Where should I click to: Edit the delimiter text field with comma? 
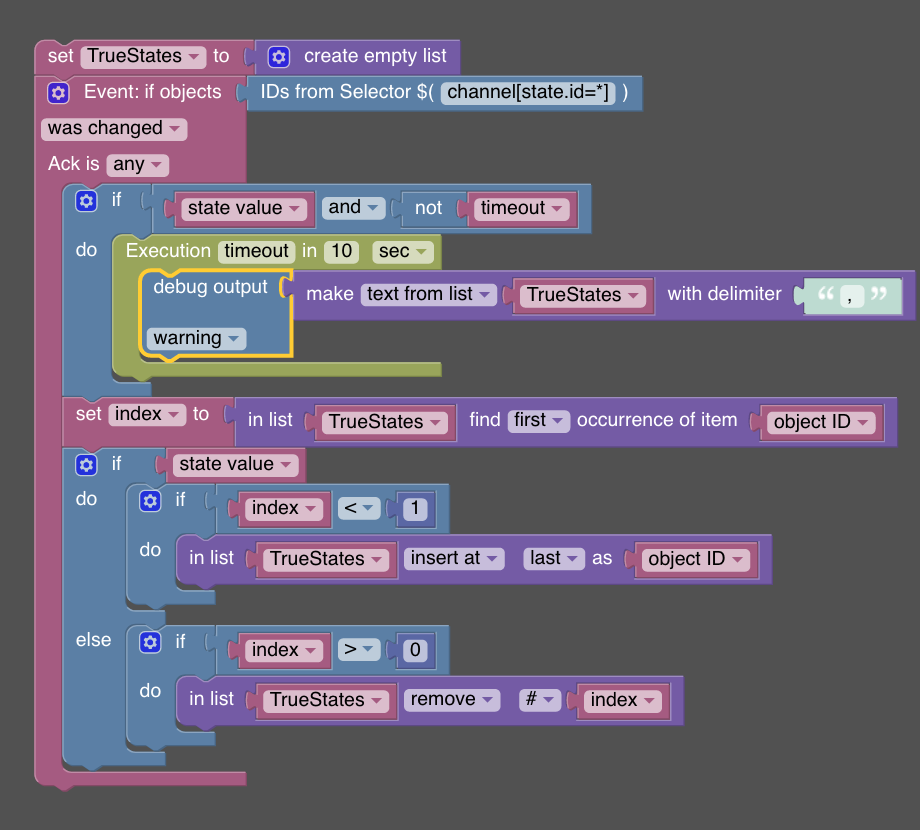[851, 296]
